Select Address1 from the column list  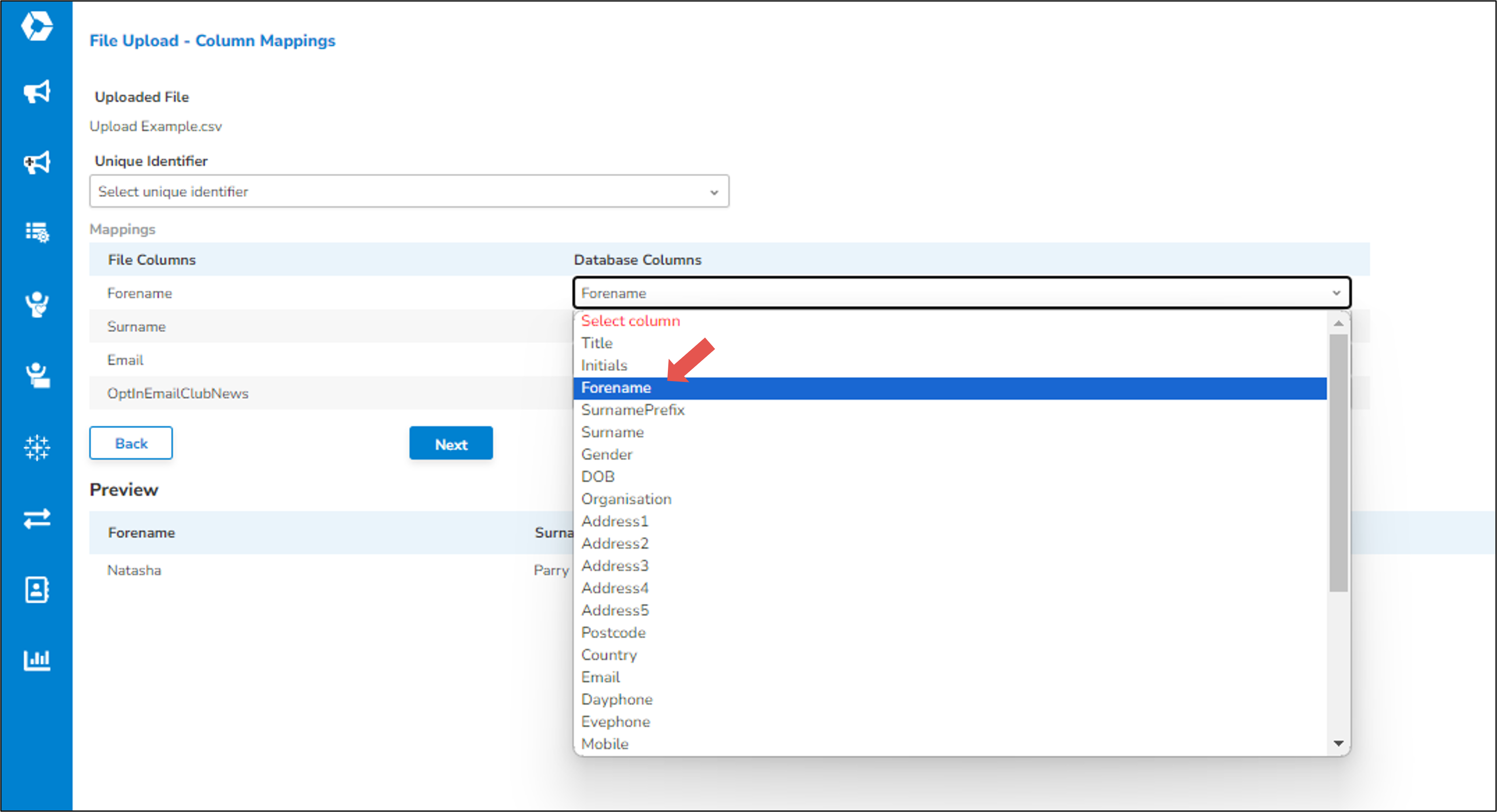click(950, 521)
